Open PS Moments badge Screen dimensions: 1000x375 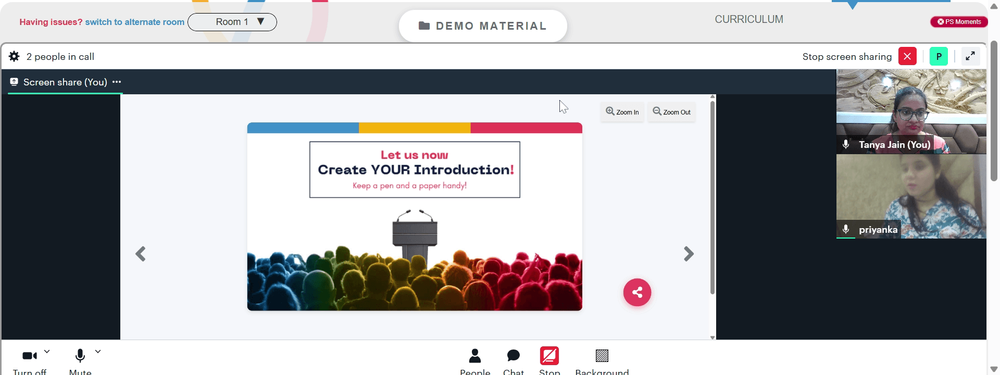coord(959,22)
